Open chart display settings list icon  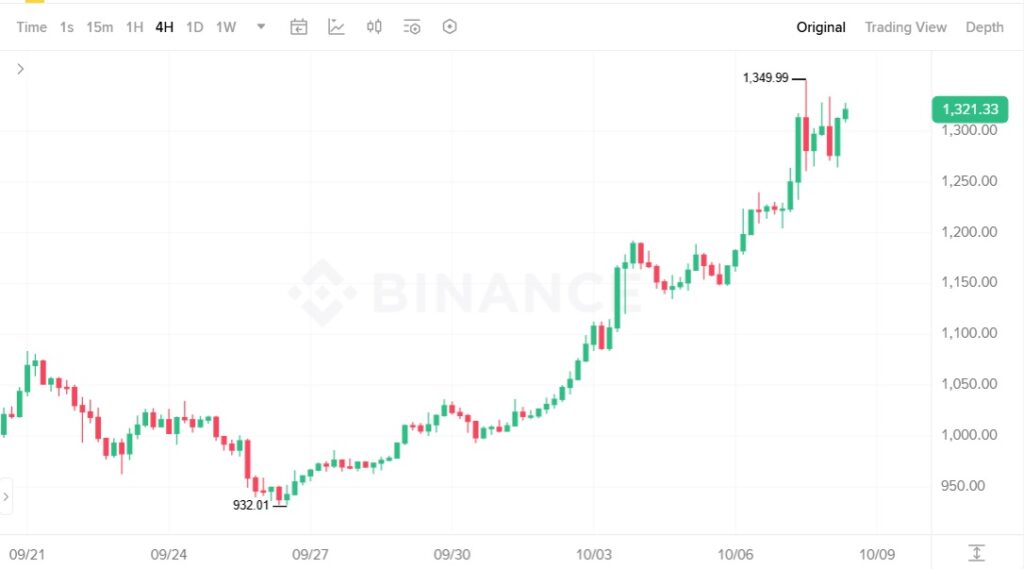coord(412,27)
